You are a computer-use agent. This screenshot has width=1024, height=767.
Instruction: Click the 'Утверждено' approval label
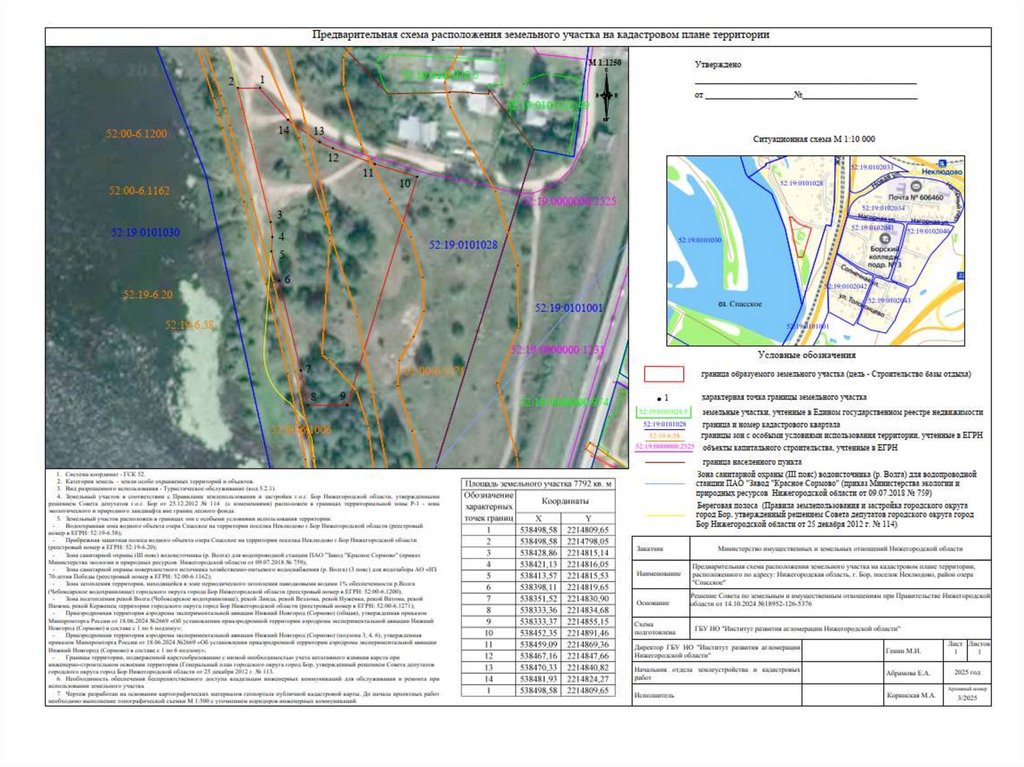point(718,65)
